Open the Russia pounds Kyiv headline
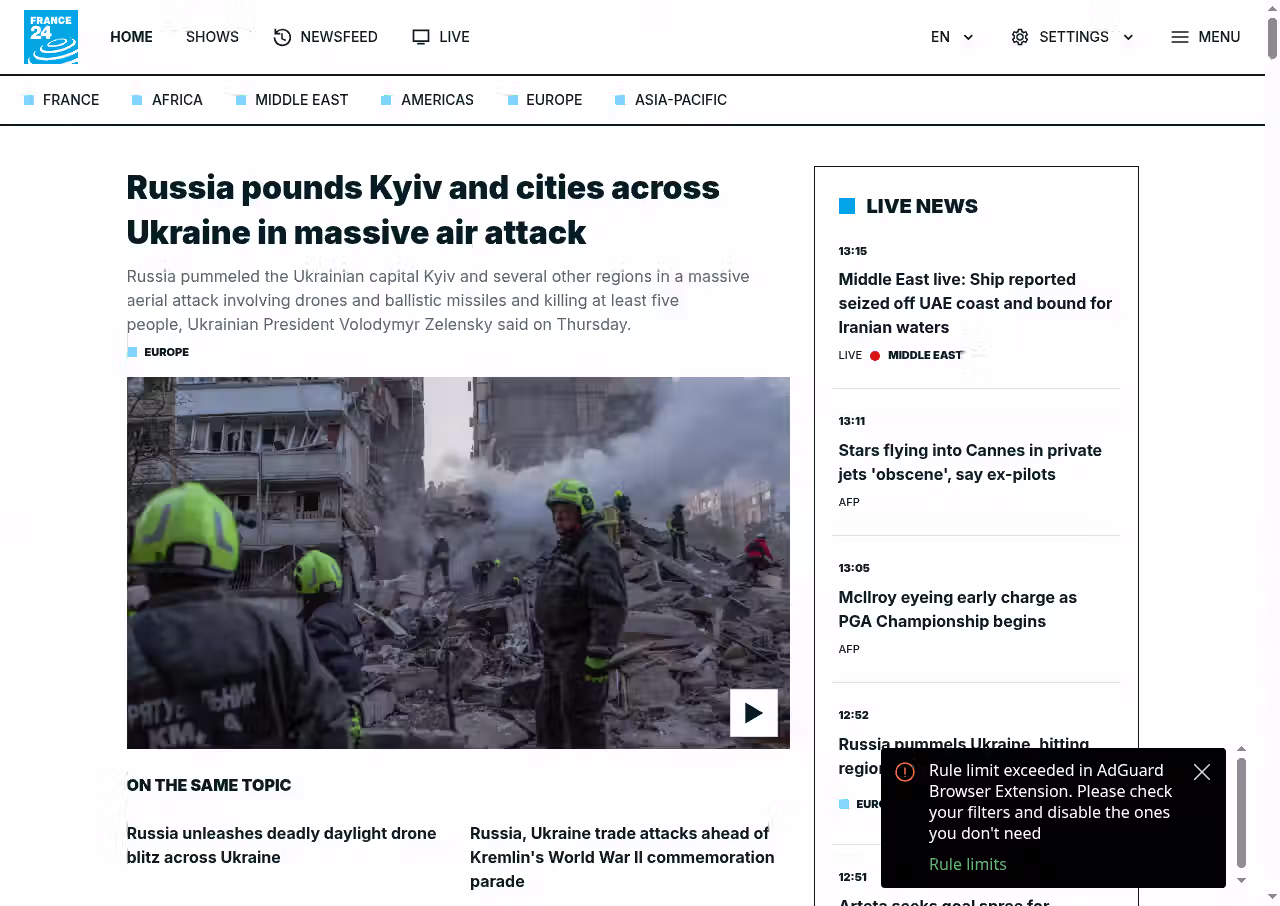Image resolution: width=1280 pixels, height=906 pixels. (x=423, y=210)
